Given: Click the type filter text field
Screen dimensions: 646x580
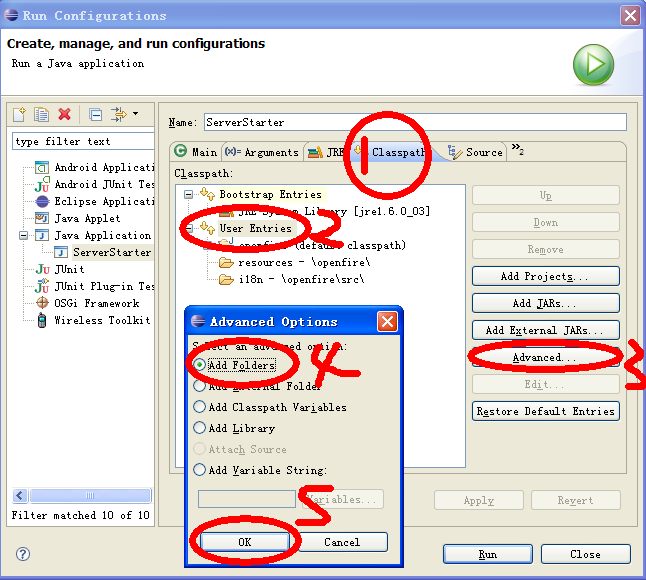Looking at the screenshot, I should [x=83, y=141].
